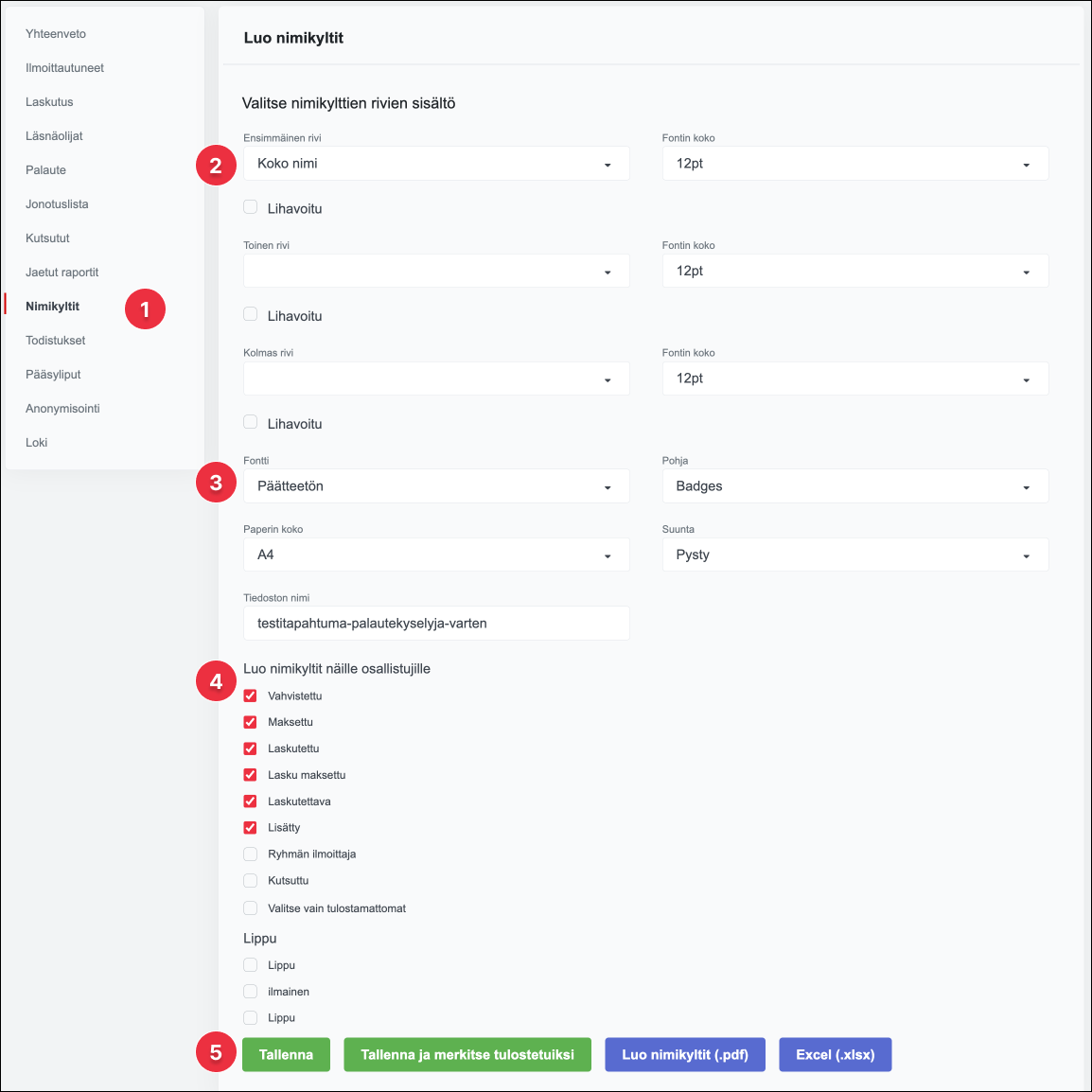Click Luo nimikyltit (.pdf) button
Viewport: 1092px width, 1092px height.
pos(685,1054)
